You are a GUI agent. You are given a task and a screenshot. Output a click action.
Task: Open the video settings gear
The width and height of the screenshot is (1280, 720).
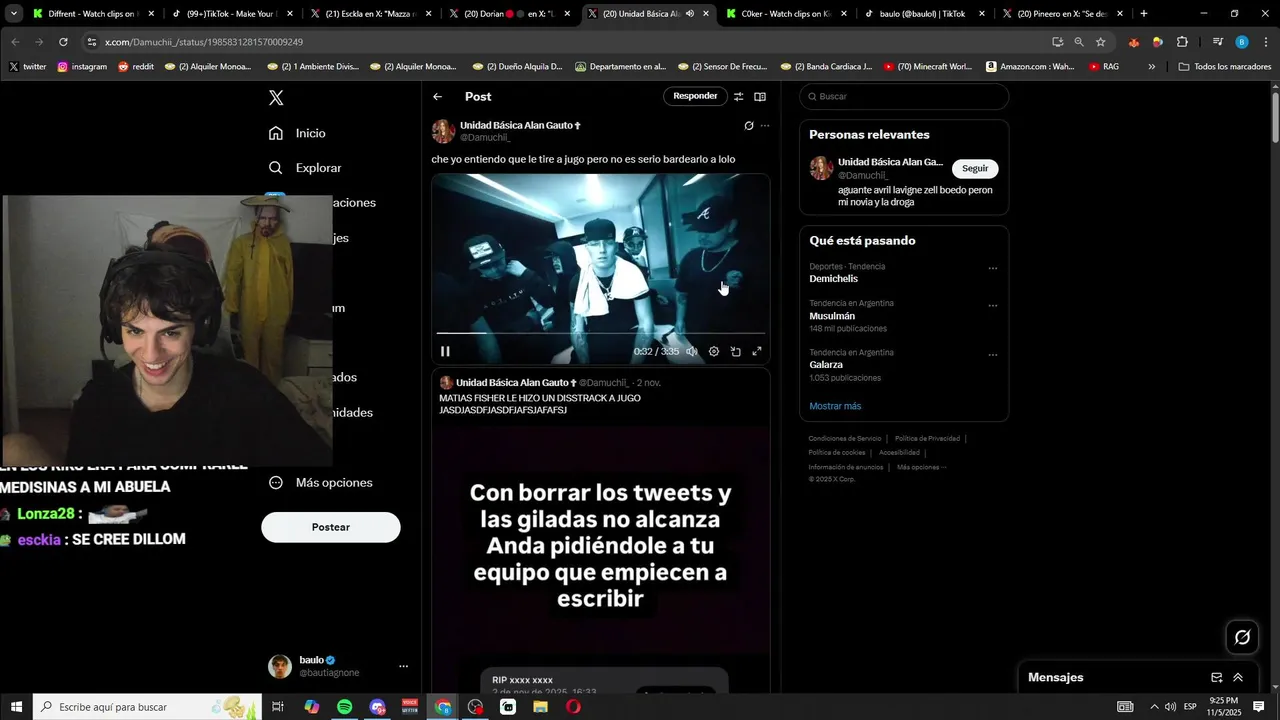coord(714,351)
